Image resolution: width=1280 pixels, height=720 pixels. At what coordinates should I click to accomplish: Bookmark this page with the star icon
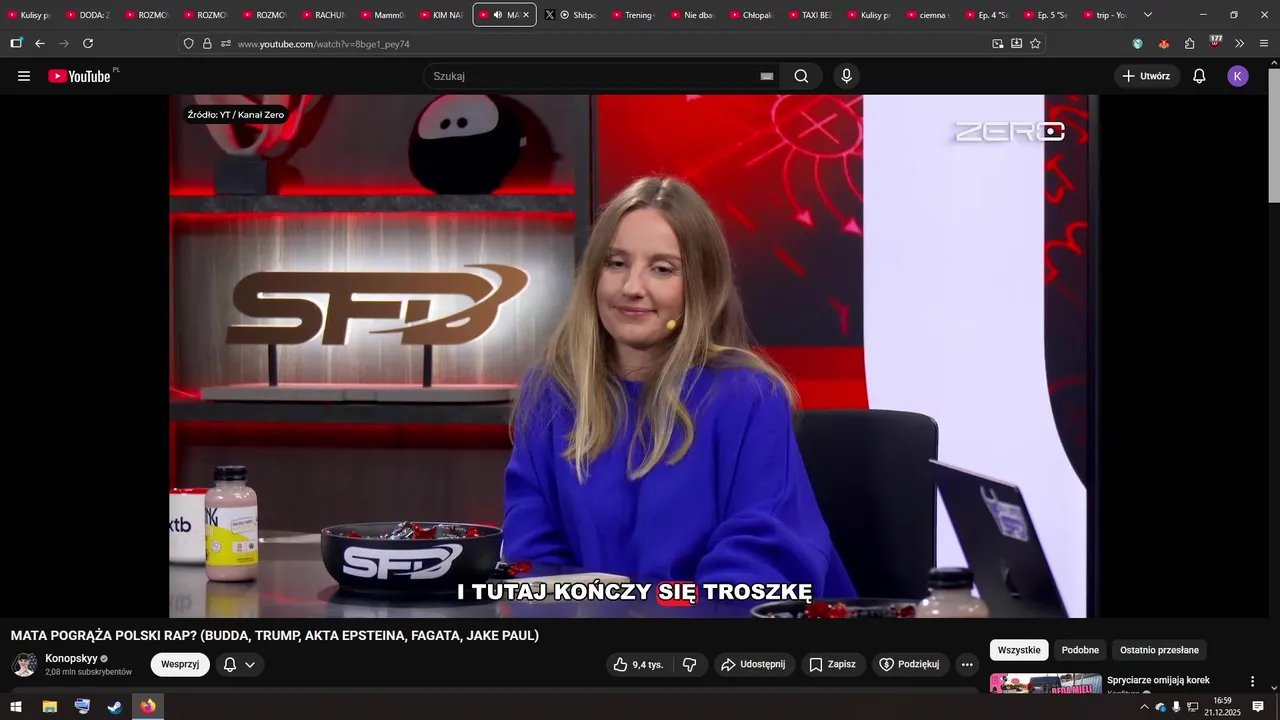tap(1035, 43)
